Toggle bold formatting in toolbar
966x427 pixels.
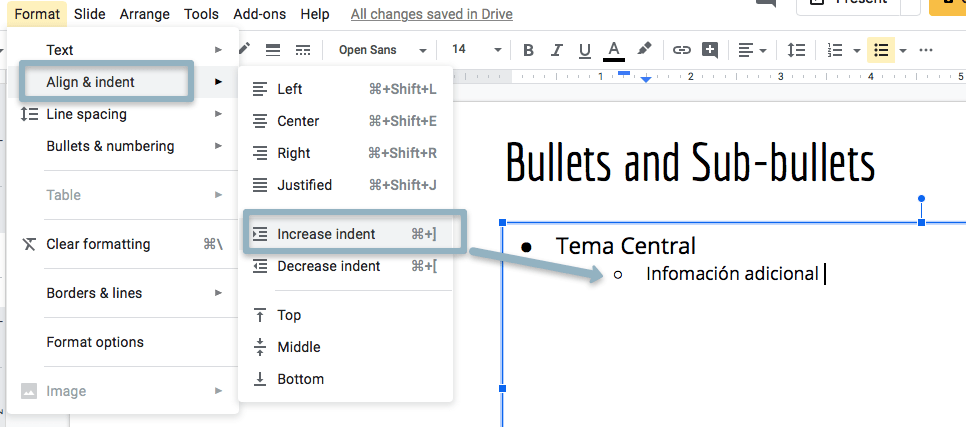tap(529, 50)
